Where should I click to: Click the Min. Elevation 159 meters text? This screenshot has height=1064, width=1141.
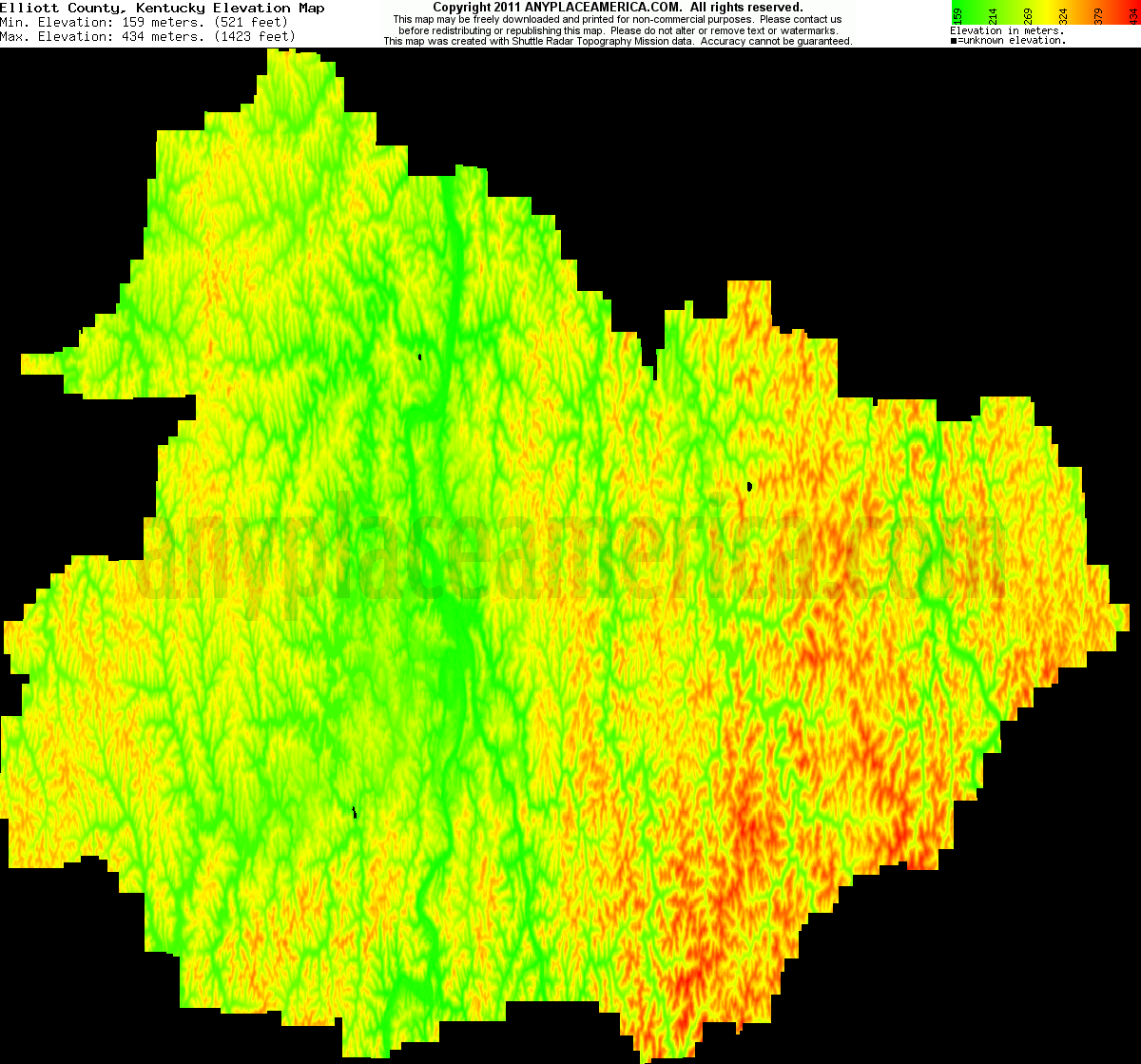143,22
